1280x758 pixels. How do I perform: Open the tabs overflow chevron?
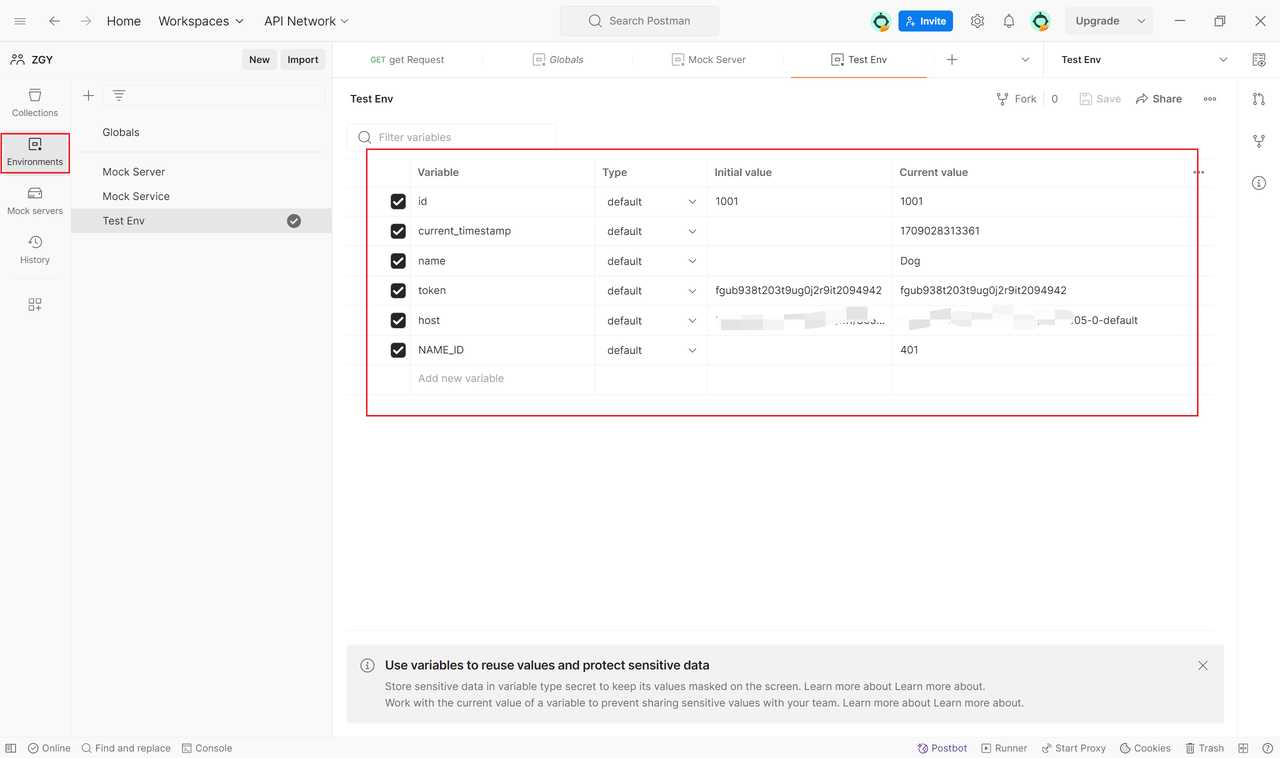(x=1025, y=60)
